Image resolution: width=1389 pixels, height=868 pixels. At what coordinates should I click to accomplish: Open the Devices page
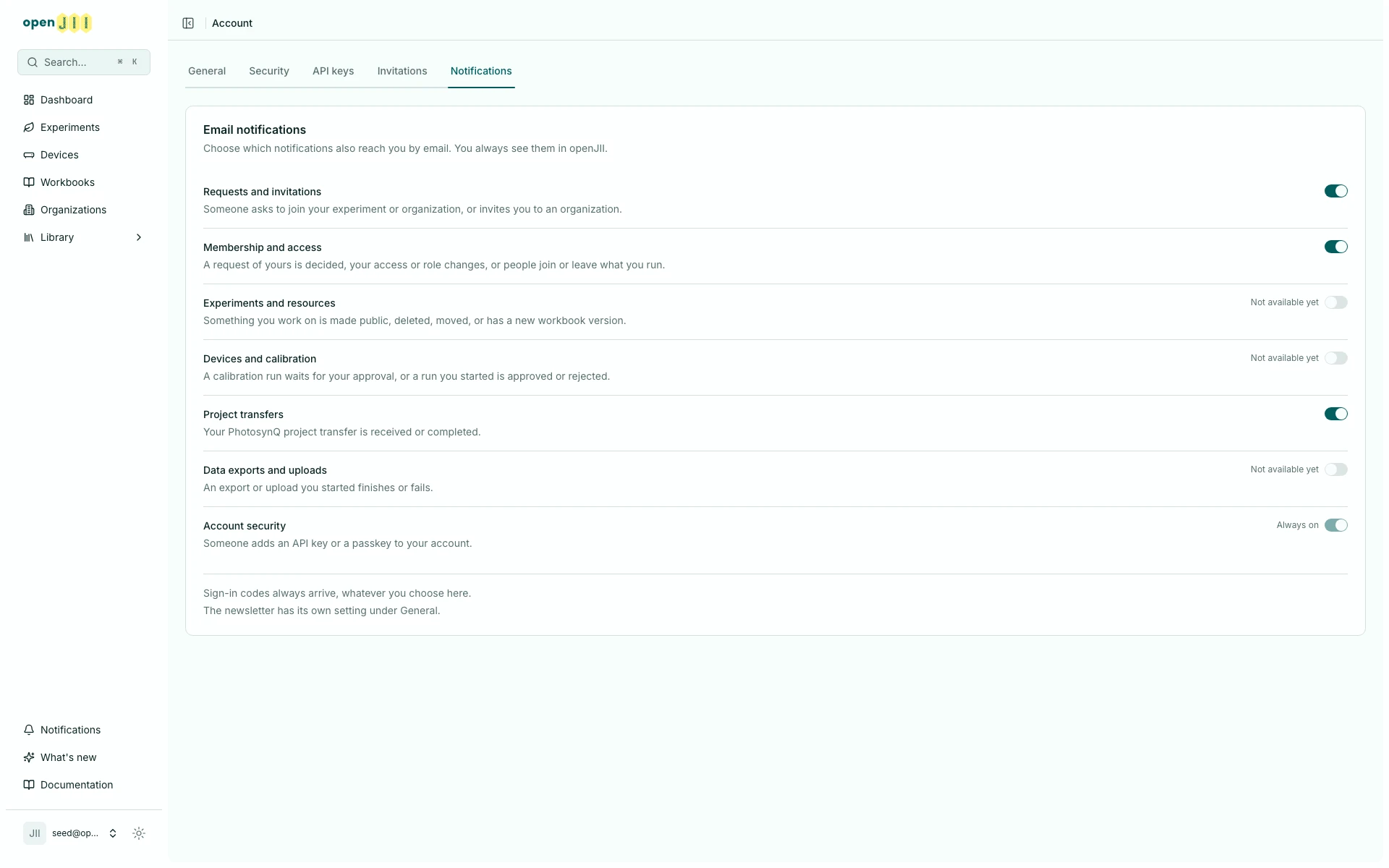(84, 155)
